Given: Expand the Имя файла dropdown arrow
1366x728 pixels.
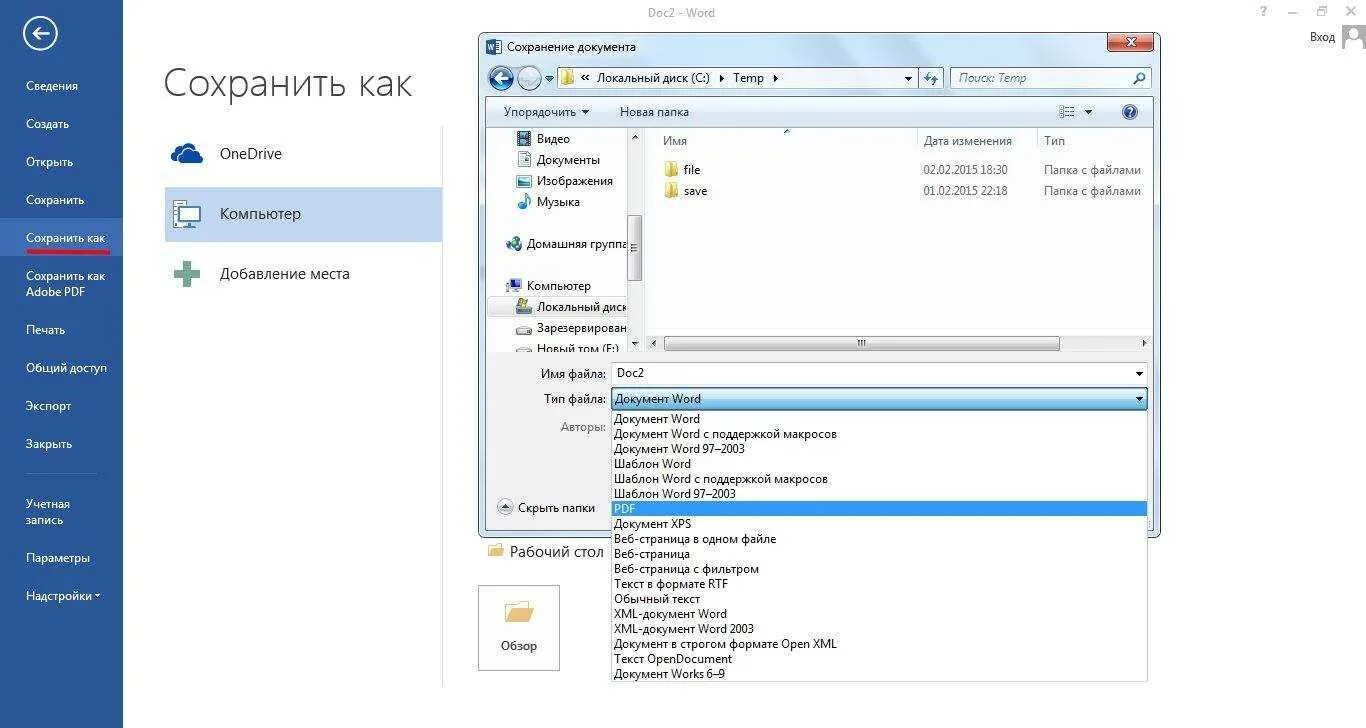Looking at the screenshot, I should [1139, 374].
